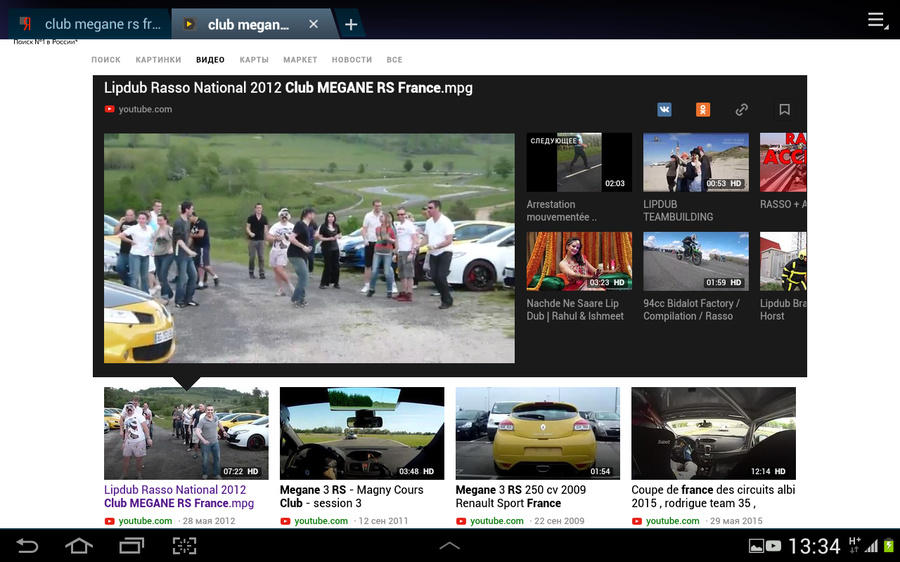Screen dimensions: 900x562
Task: Play the main Lipdub video
Action: [x=309, y=248]
